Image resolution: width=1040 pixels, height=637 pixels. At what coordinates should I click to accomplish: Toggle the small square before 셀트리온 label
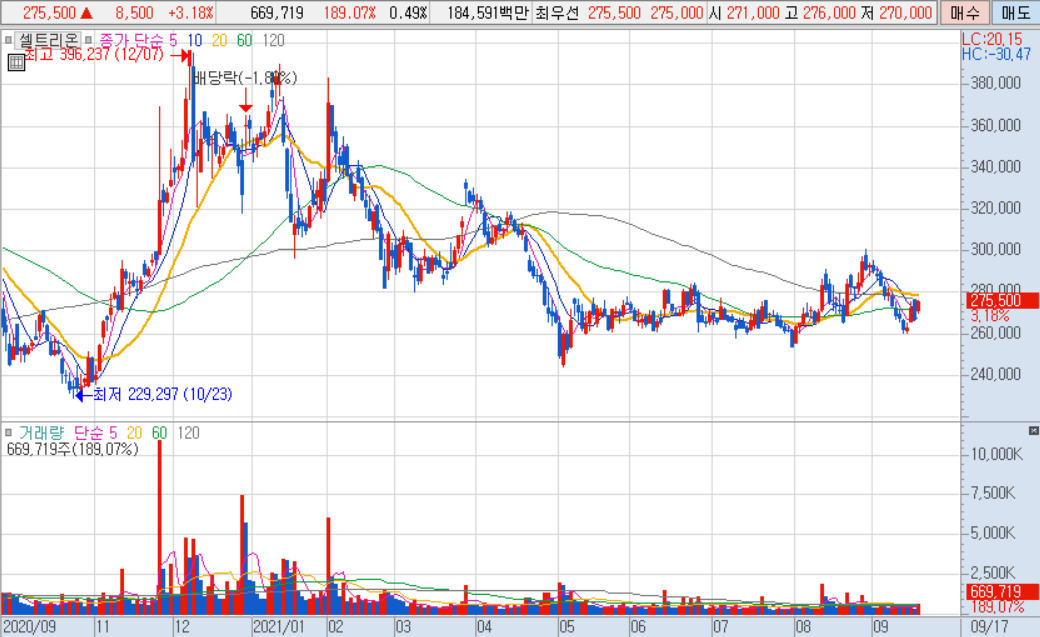point(8,40)
